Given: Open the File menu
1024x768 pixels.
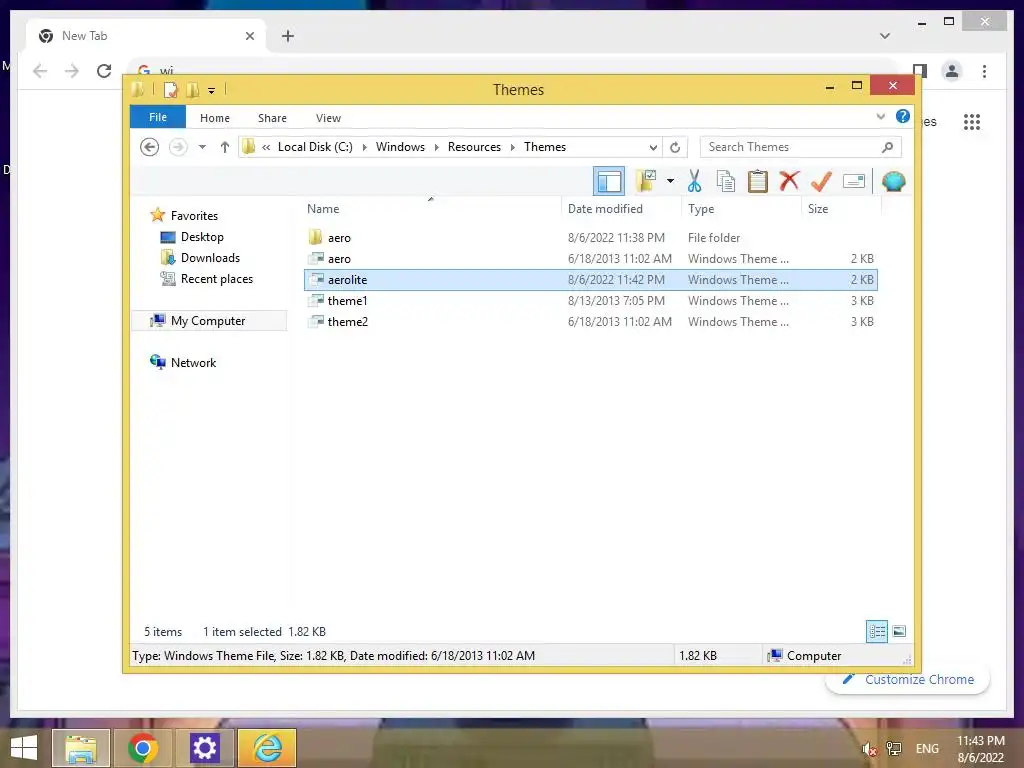Looking at the screenshot, I should point(158,118).
